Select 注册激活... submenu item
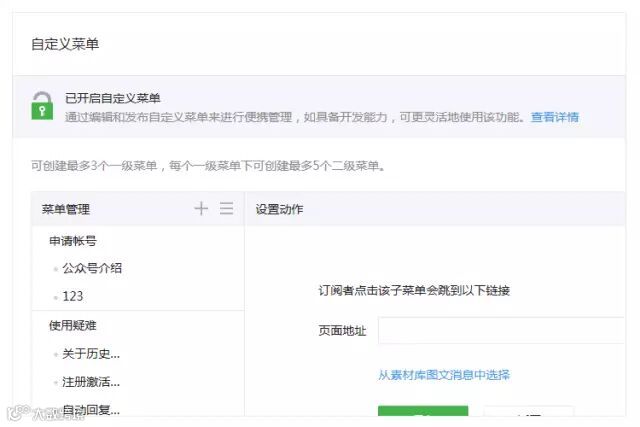This screenshot has width=640, height=427. (x=91, y=382)
